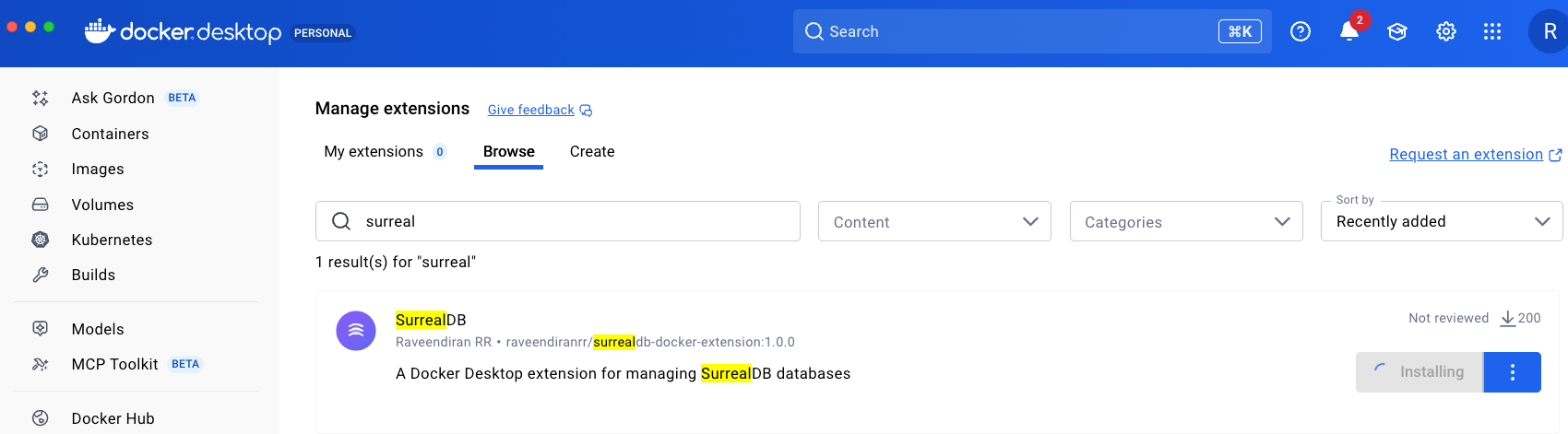Image resolution: width=1568 pixels, height=434 pixels.
Task: Click the extension description text
Action: click(624, 373)
